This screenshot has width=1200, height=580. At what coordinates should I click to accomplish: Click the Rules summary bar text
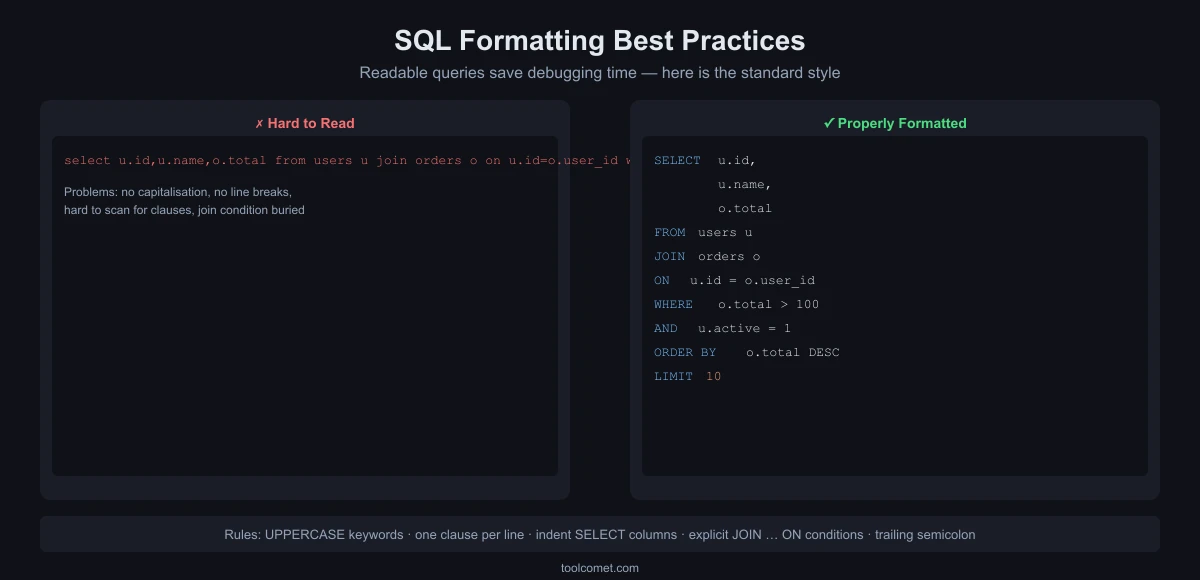[x=600, y=534]
